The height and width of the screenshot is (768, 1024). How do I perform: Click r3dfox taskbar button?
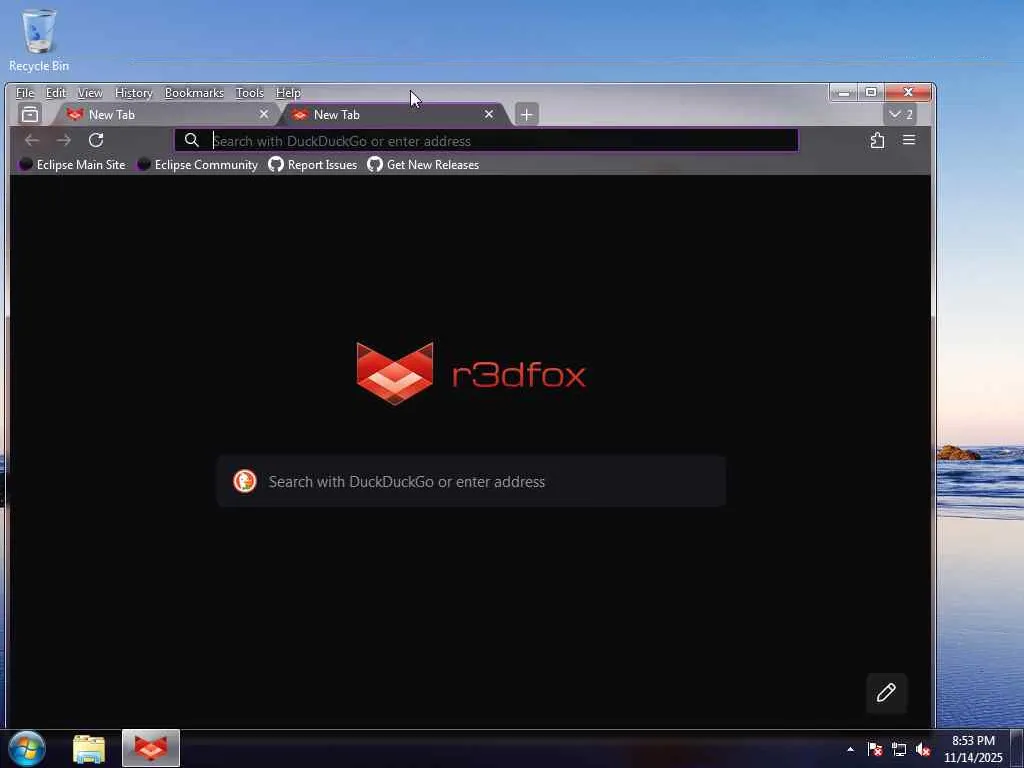151,748
